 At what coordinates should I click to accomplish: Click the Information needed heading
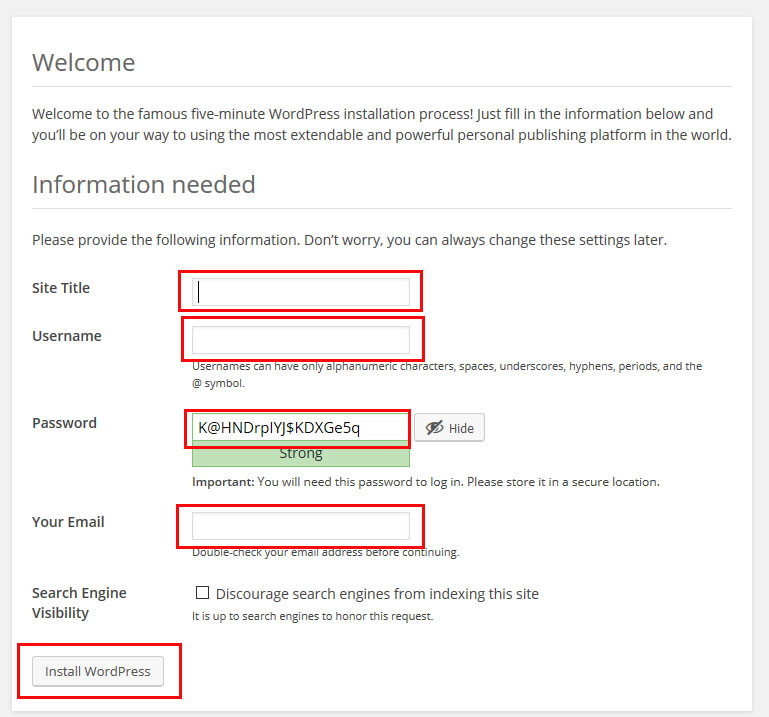[x=144, y=185]
